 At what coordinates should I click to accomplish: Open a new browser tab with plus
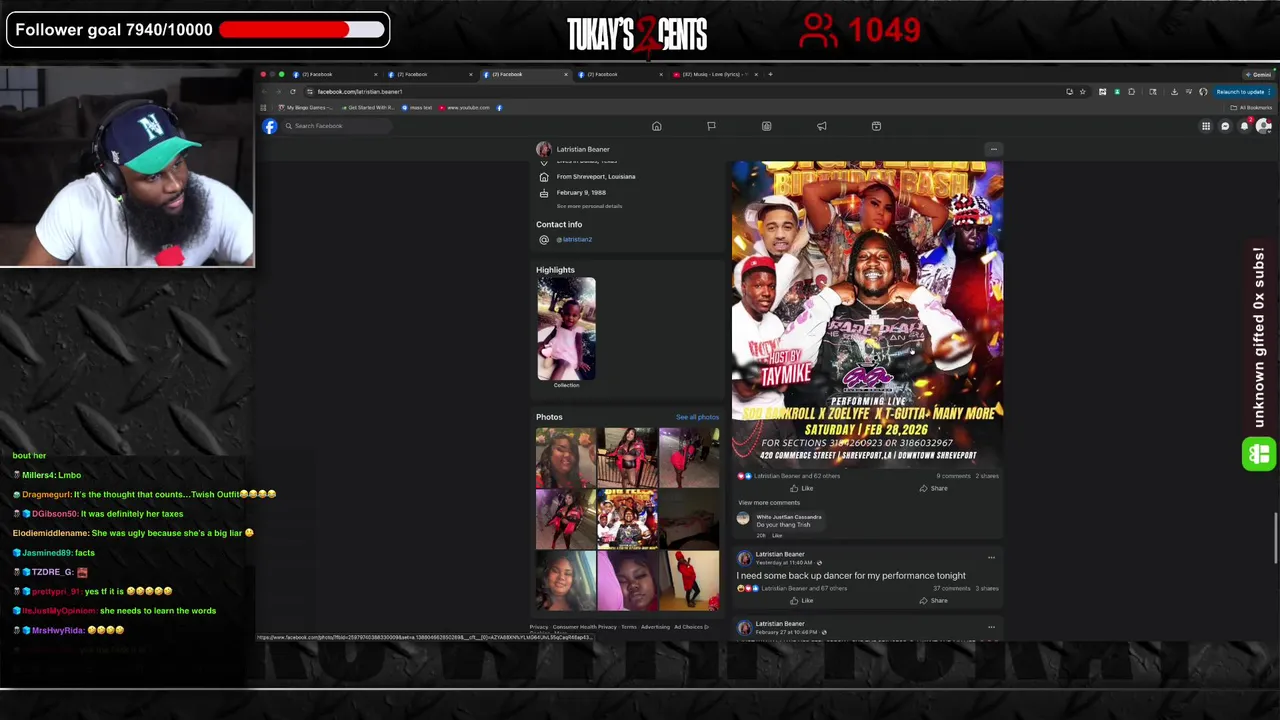770,74
